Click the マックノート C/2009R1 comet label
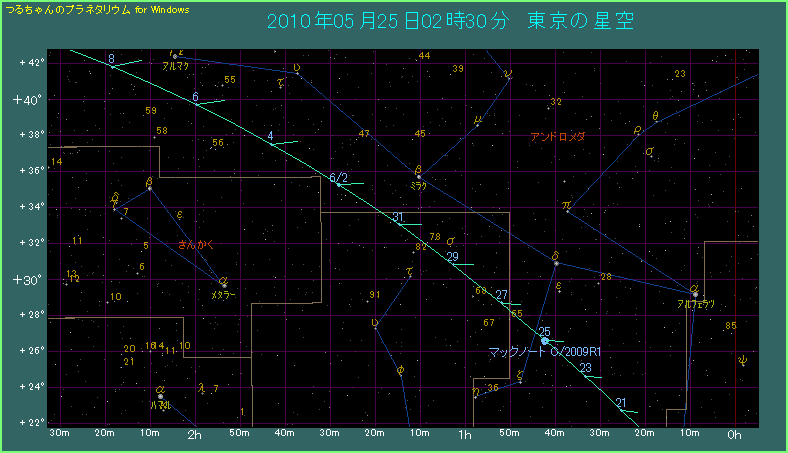 [x=544, y=352]
